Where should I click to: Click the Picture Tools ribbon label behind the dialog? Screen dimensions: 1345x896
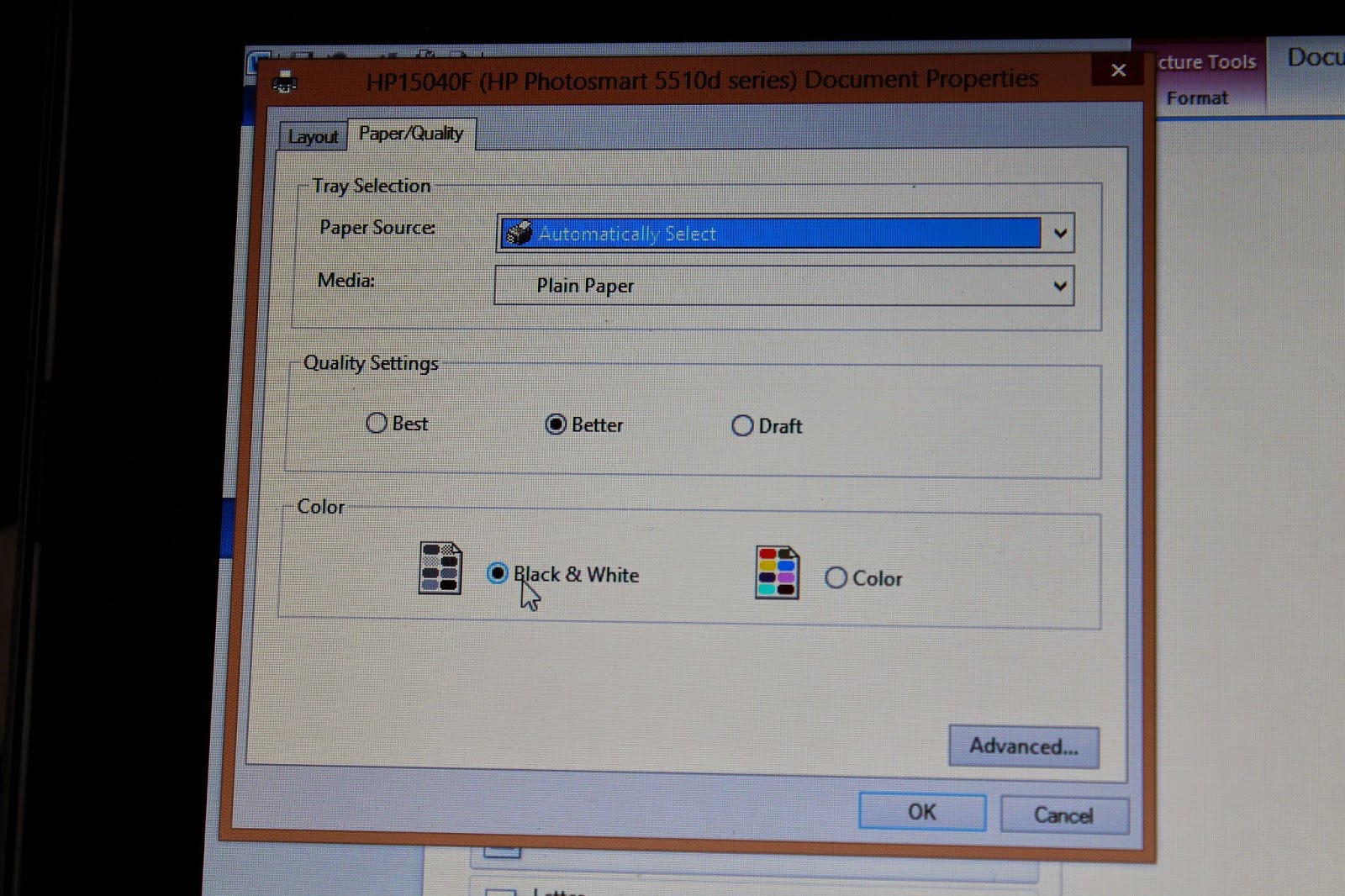click(1205, 62)
